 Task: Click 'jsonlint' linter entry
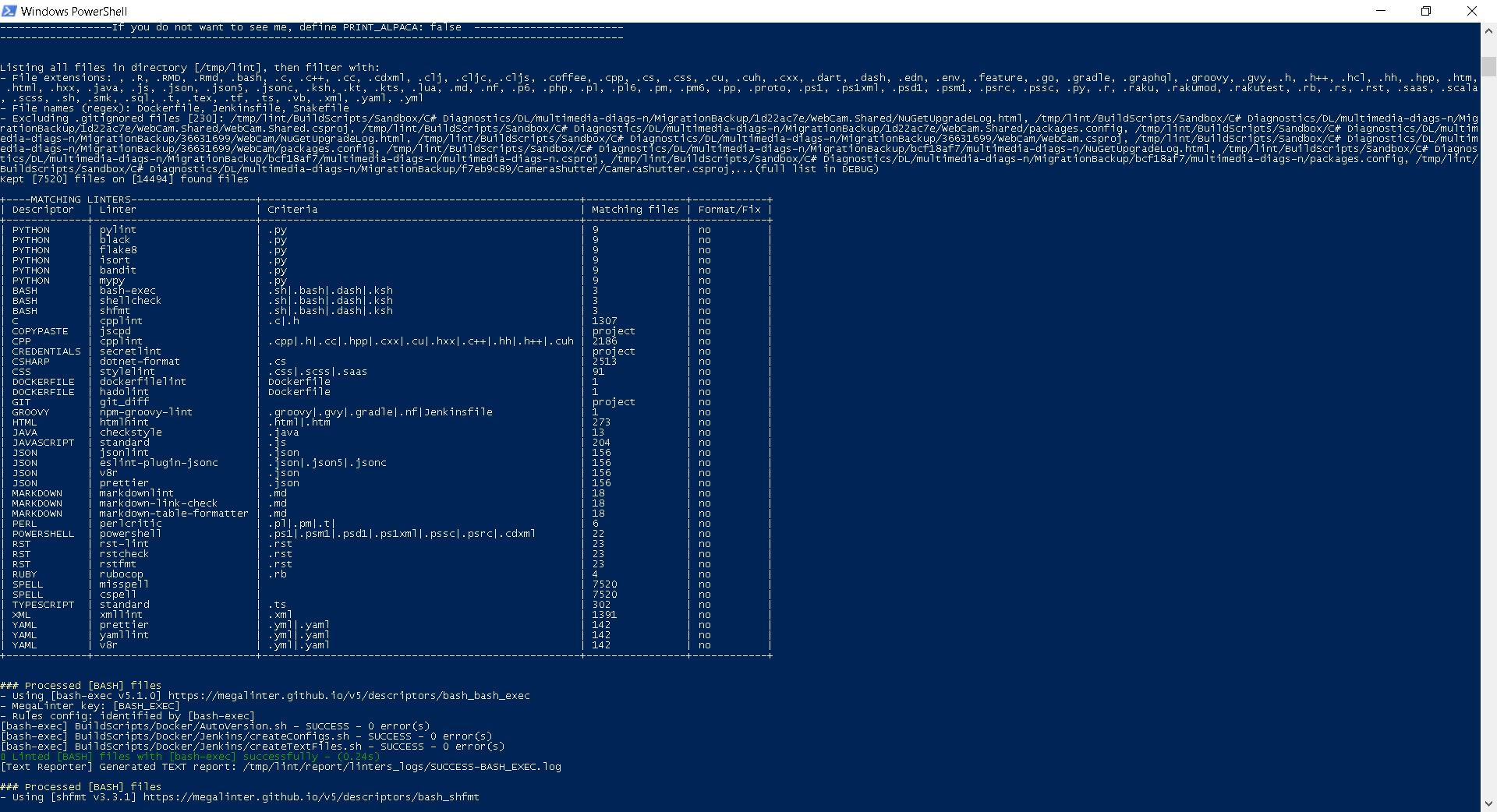pyautogui.click(x=124, y=453)
